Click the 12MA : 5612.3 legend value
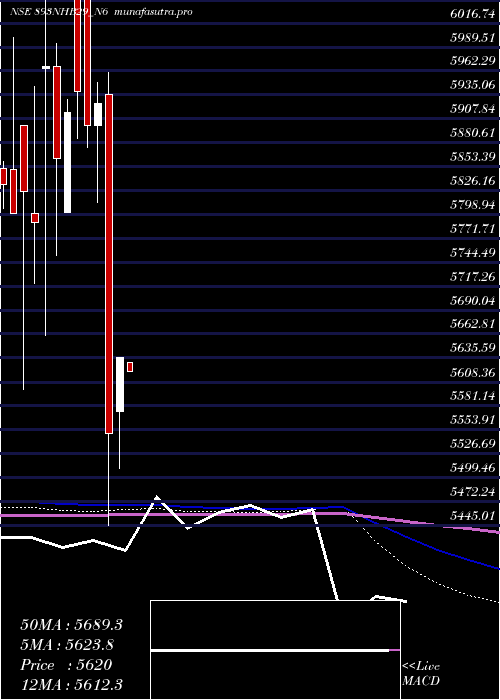Screen dimensions: 500x700 pyautogui.click(x=71, y=685)
